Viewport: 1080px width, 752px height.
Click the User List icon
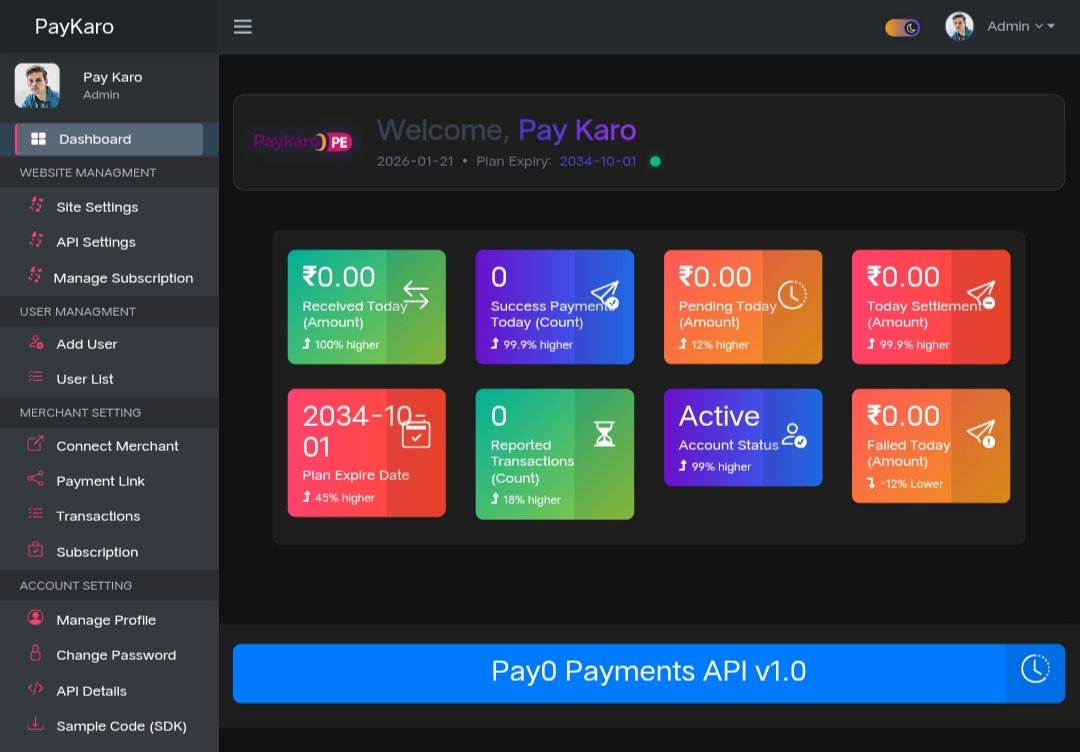coord(36,378)
